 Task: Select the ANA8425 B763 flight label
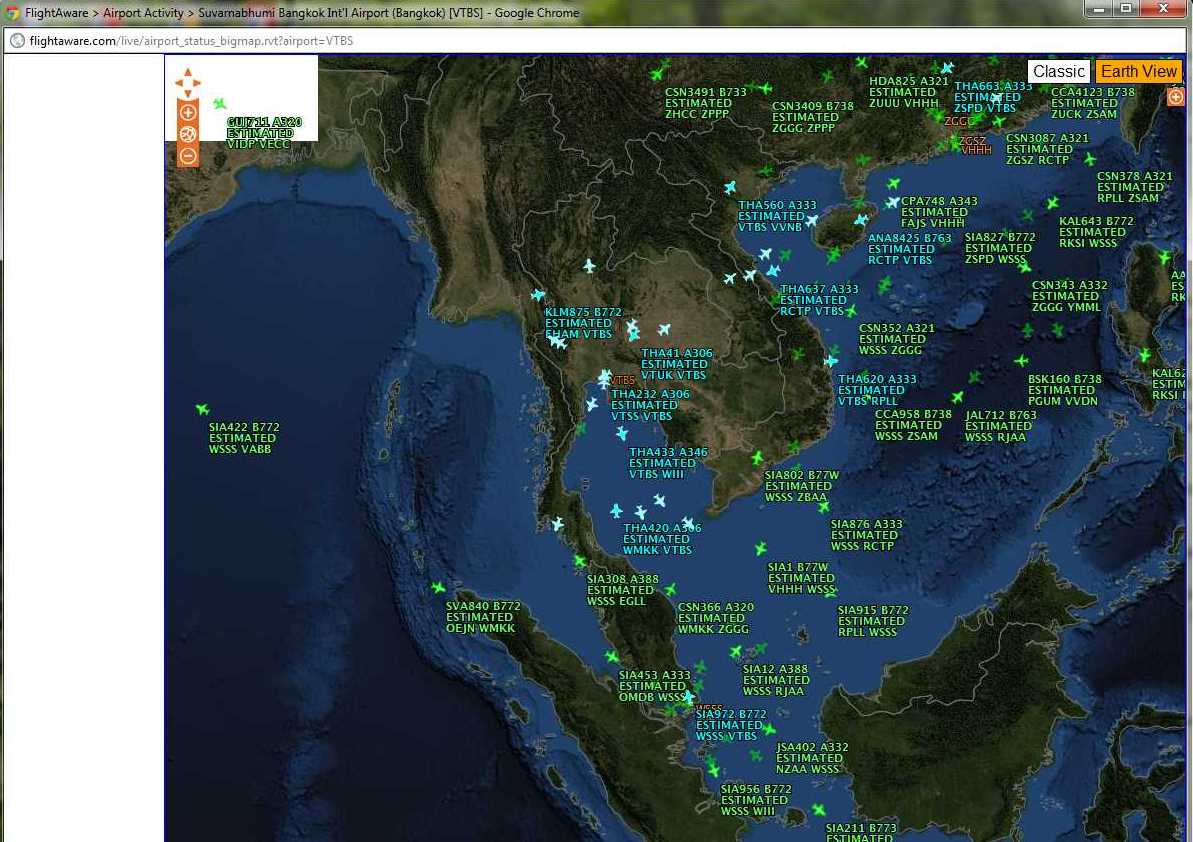point(909,249)
